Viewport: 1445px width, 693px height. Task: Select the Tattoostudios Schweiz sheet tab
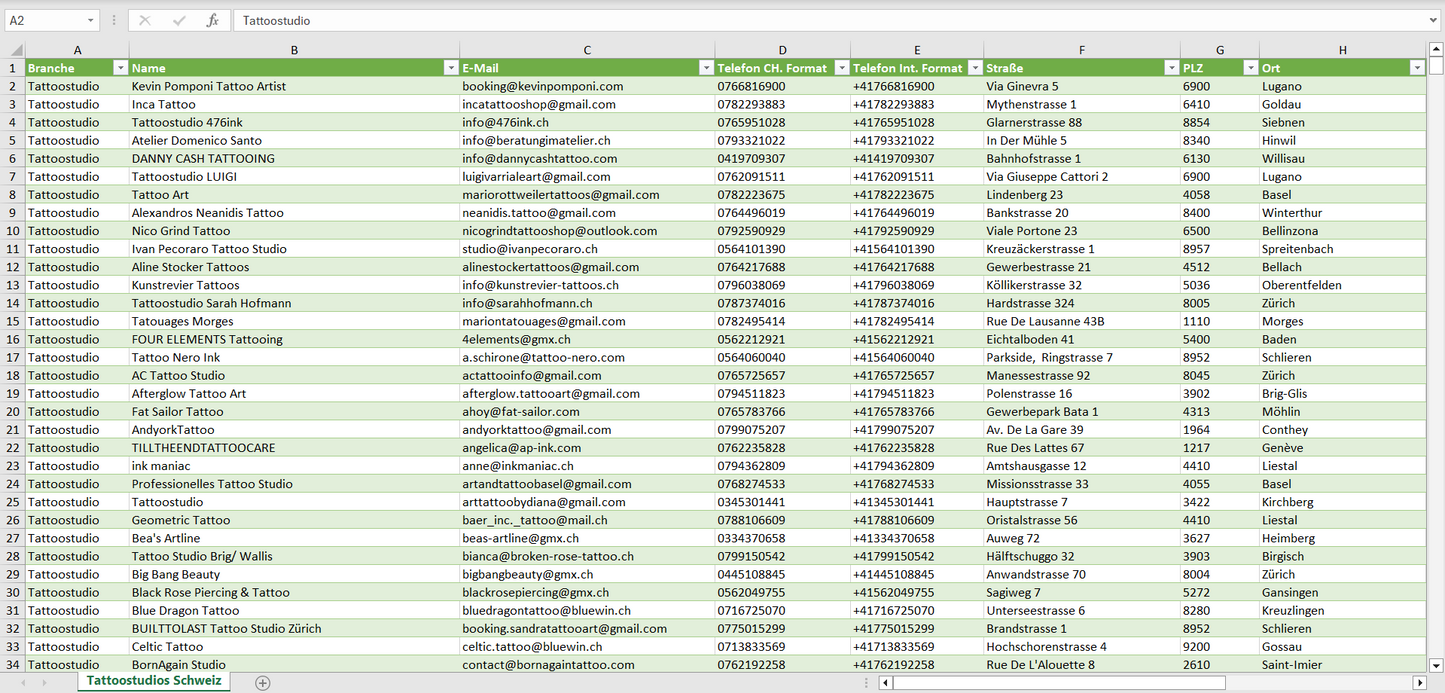click(x=154, y=681)
